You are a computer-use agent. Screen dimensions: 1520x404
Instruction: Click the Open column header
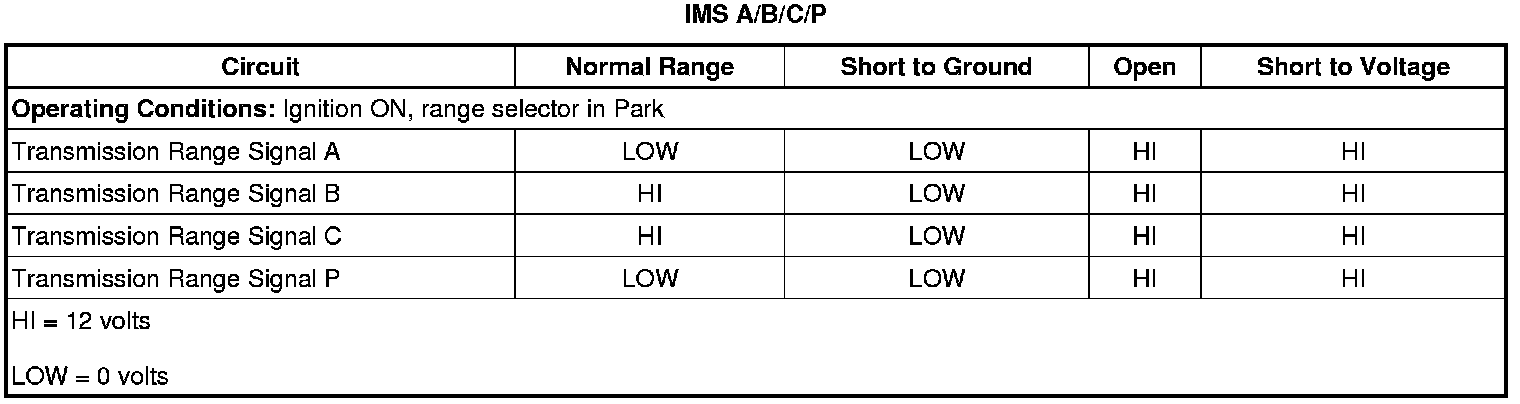pyautogui.click(x=1144, y=67)
